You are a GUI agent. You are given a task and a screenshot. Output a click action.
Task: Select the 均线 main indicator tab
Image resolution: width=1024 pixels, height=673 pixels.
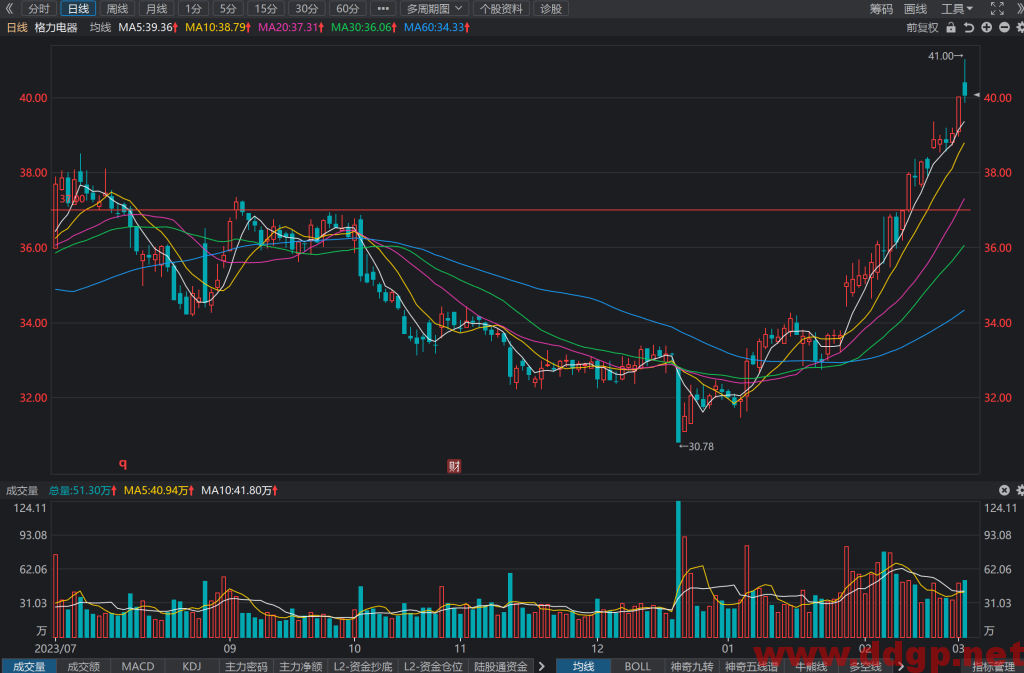pyautogui.click(x=583, y=666)
